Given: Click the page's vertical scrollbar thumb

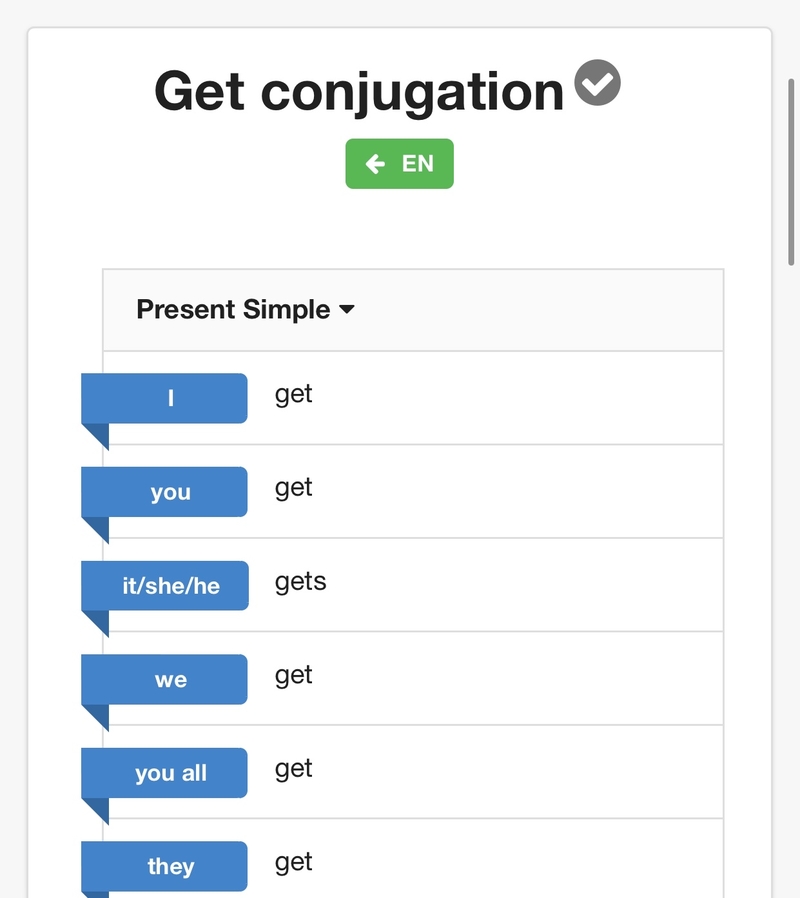Looking at the screenshot, I should pos(792,170).
